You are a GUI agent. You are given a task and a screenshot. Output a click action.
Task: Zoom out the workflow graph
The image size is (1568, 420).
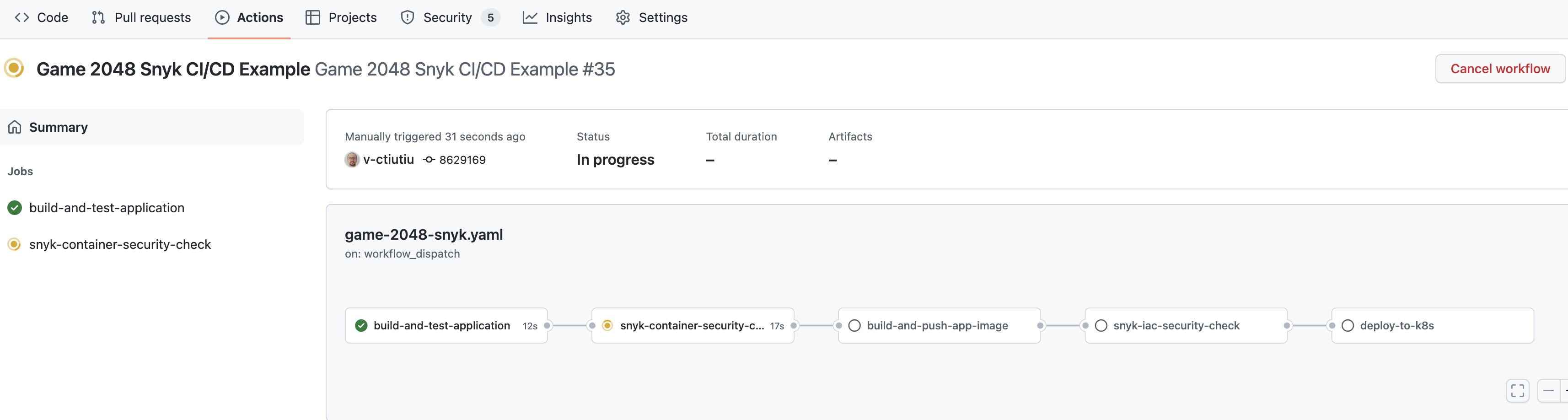click(1548, 390)
